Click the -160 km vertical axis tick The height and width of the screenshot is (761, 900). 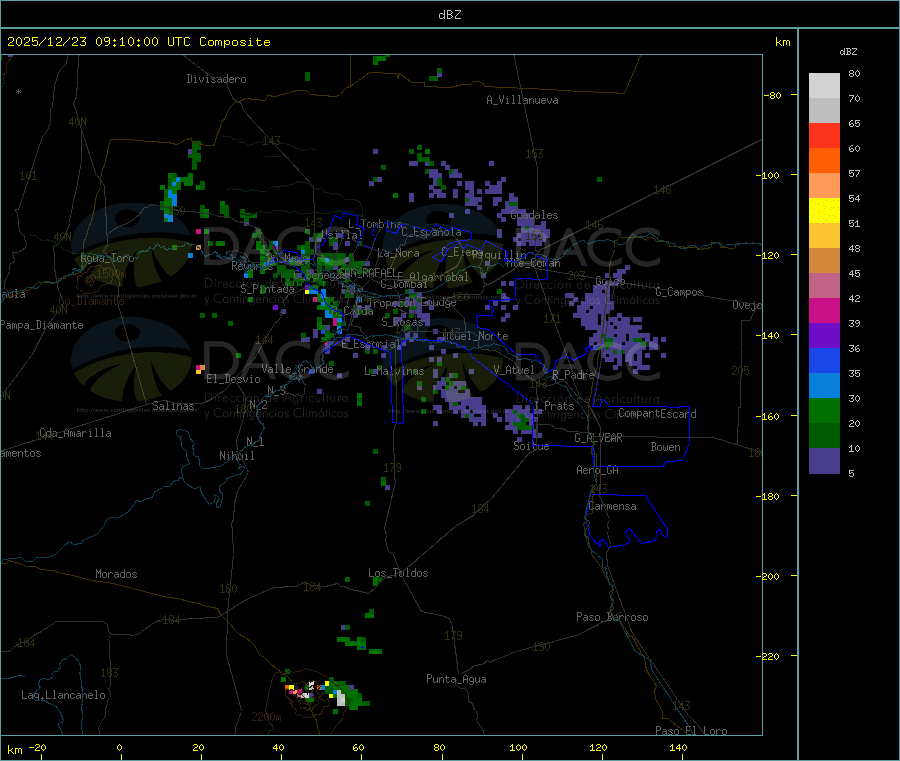770,416
